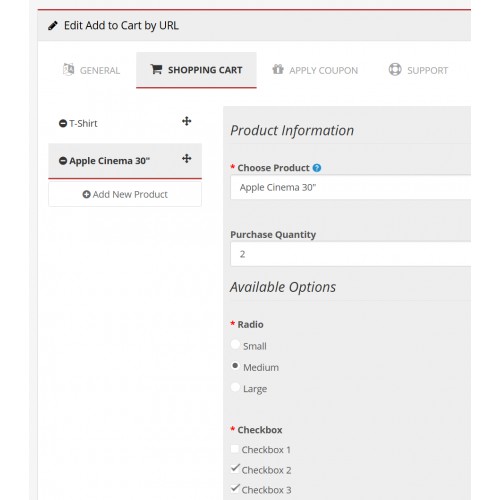Enable the Checkbox 1 option

point(235,449)
